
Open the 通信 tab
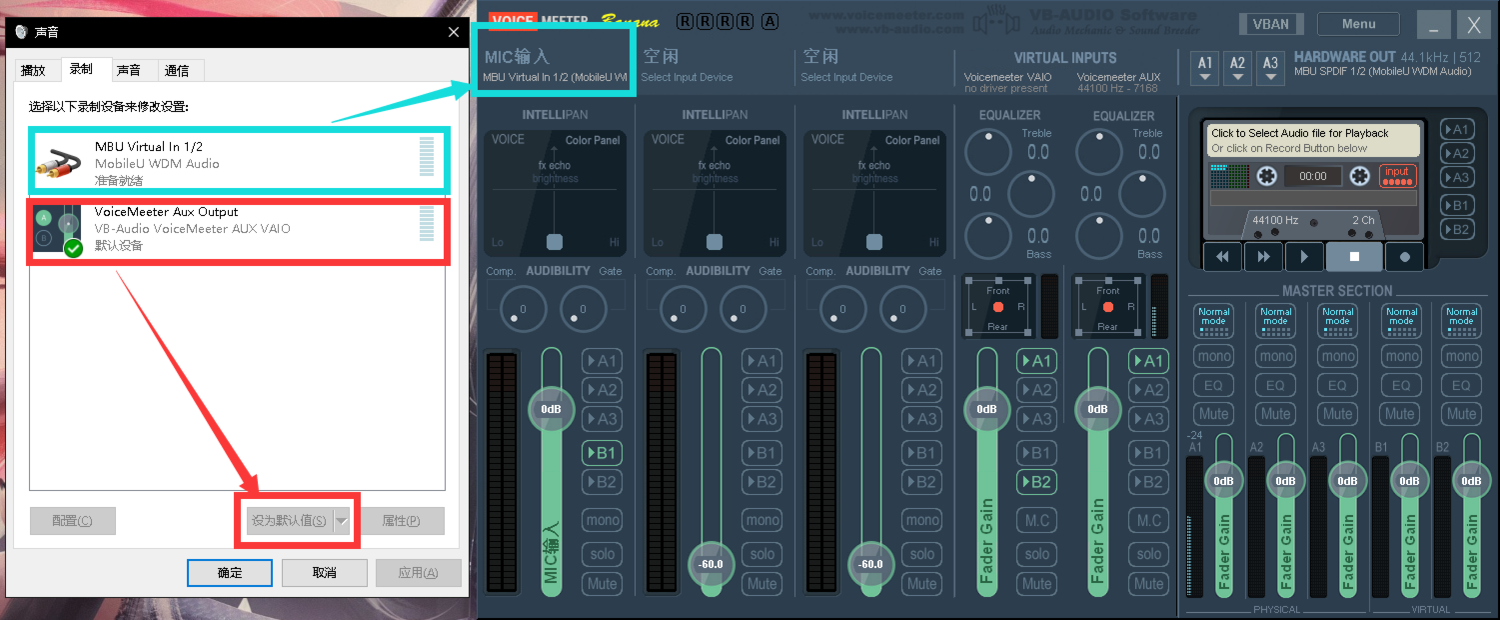[x=177, y=70]
